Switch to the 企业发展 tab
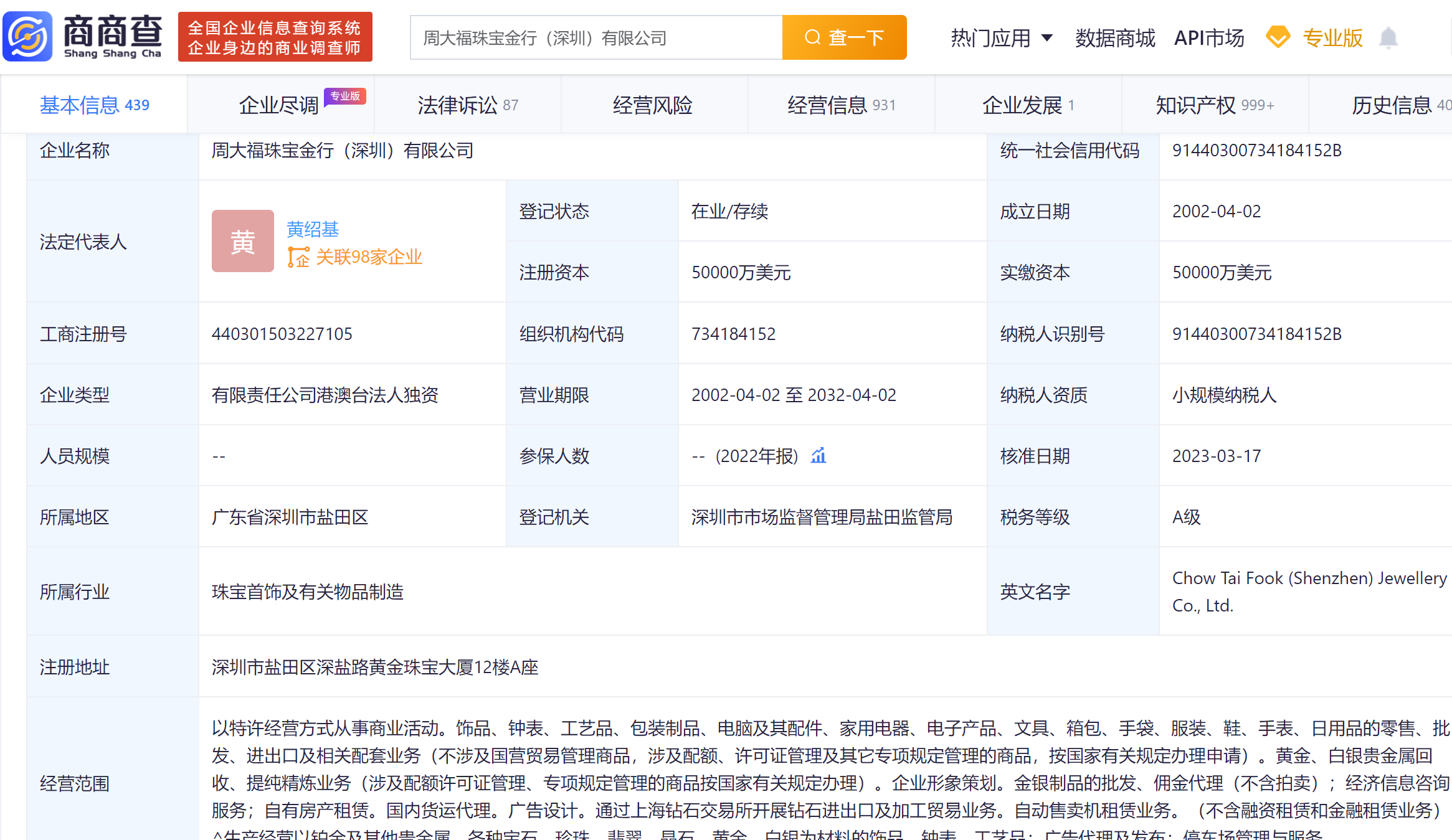1452x840 pixels. (x=1028, y=105)
